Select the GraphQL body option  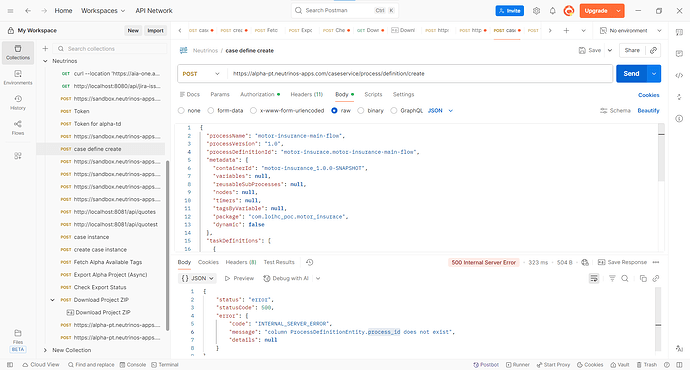point(394,111)
